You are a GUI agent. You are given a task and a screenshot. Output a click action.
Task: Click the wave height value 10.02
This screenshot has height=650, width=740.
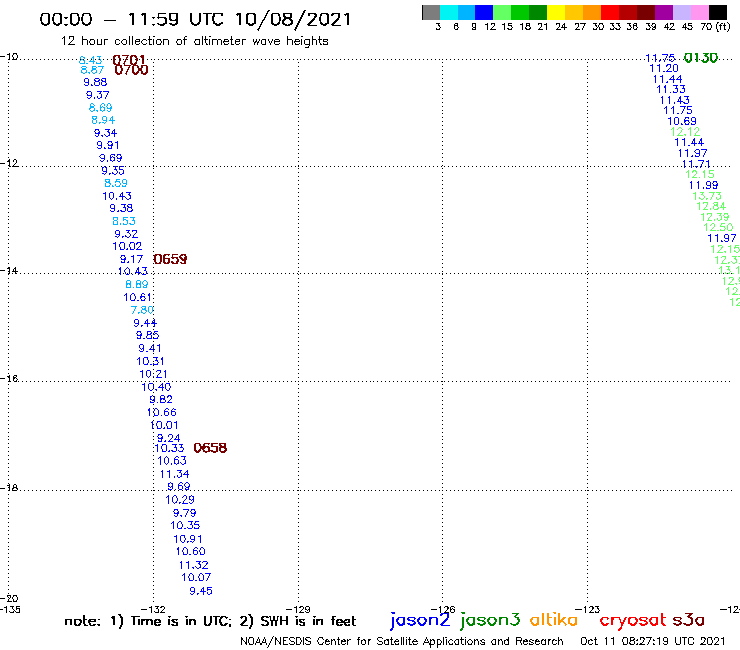127,246
